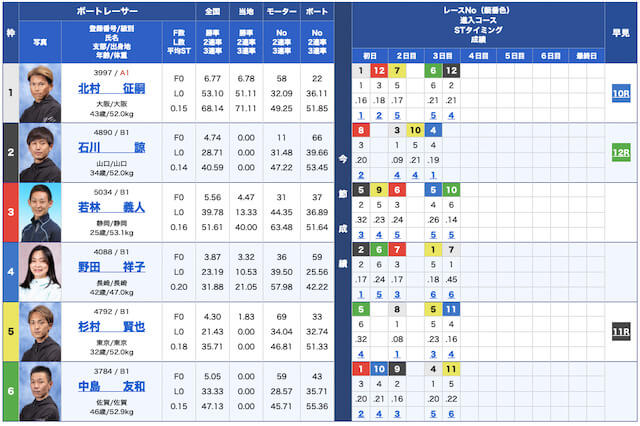Click racer 北村 征嗣's profile photo

(40, 93)
